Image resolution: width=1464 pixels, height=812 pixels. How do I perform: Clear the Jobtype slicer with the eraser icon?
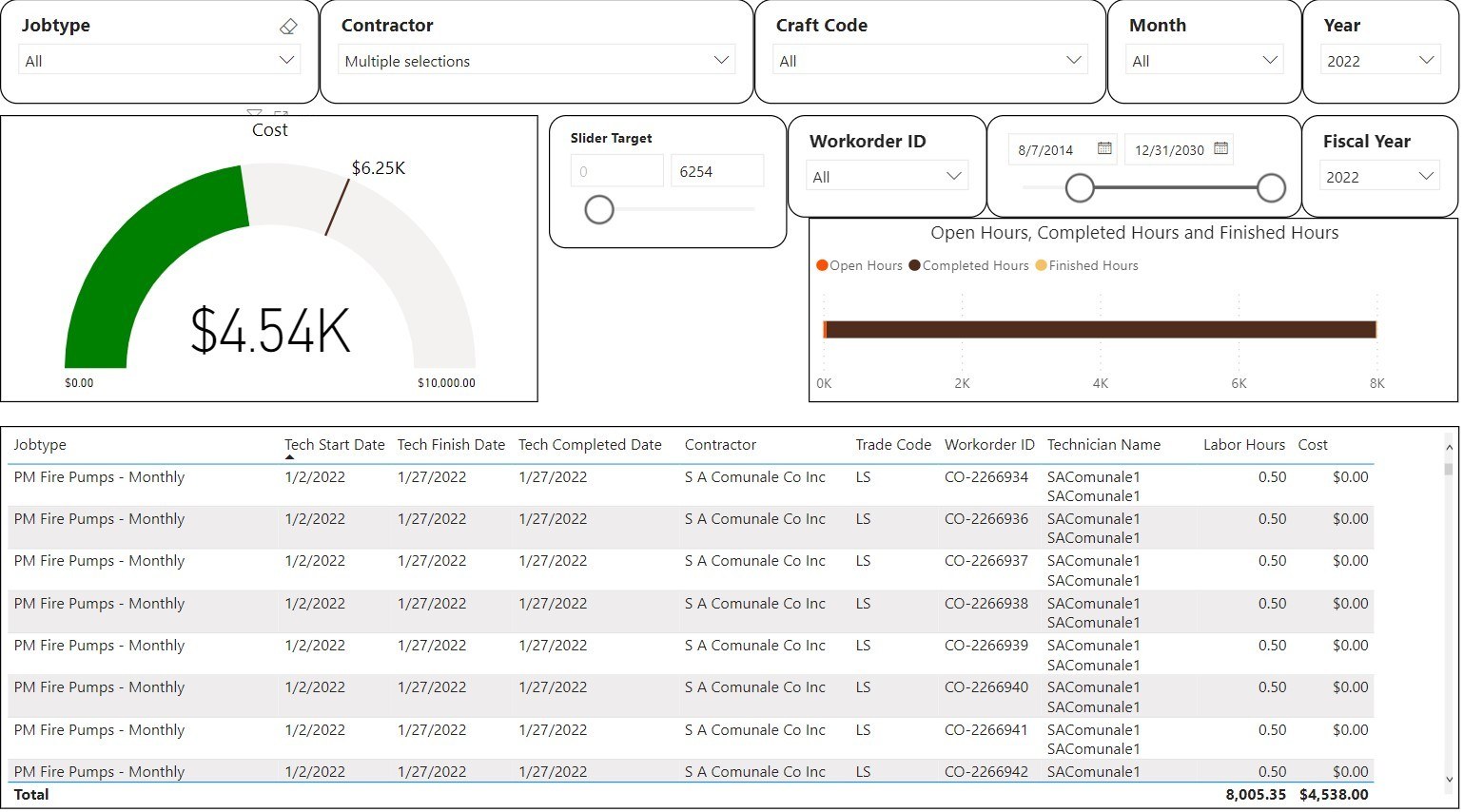288,27
